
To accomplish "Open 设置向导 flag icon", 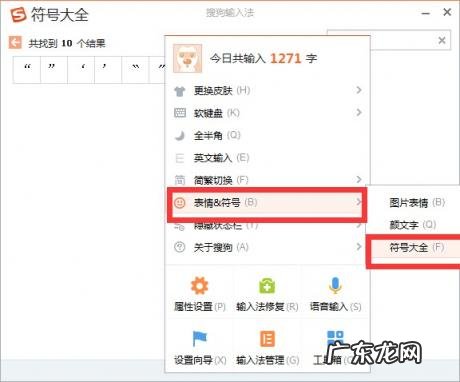I will coord(199,339).
